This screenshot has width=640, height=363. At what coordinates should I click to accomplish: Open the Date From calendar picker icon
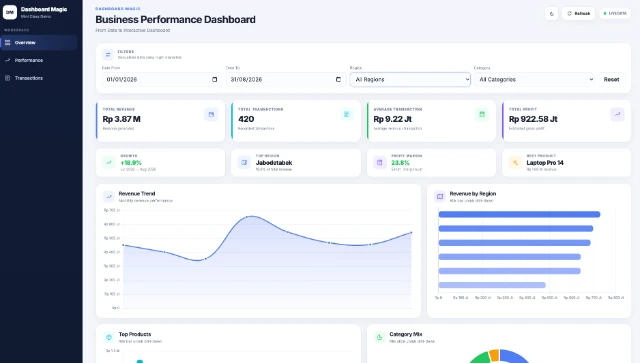pyautogui.click(x=214, y=79)
